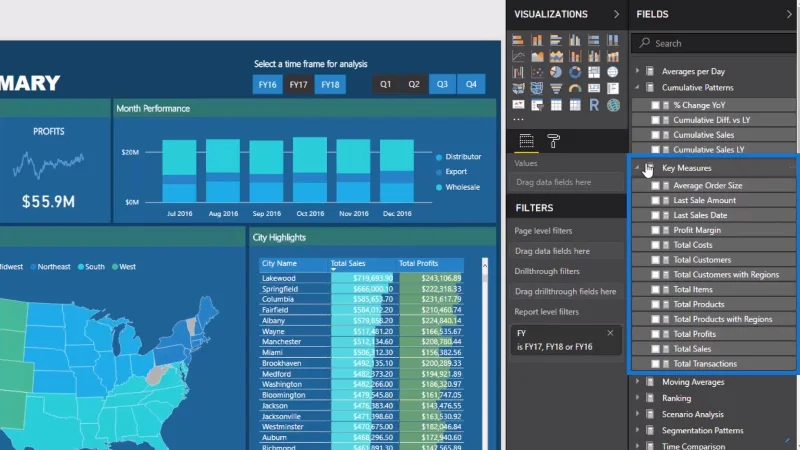The height and width of the screenshot is (450, 800).
Task: Open more visuals via the ellipsis
Action: 518,119
